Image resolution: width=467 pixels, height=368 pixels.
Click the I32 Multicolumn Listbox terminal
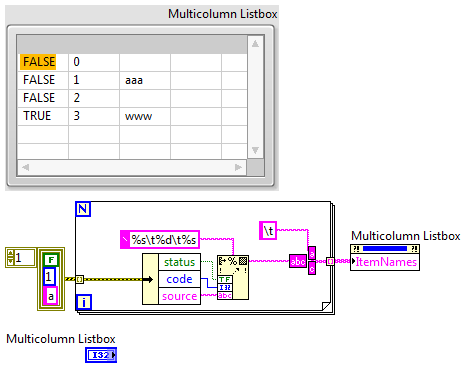tap(101, 355)
